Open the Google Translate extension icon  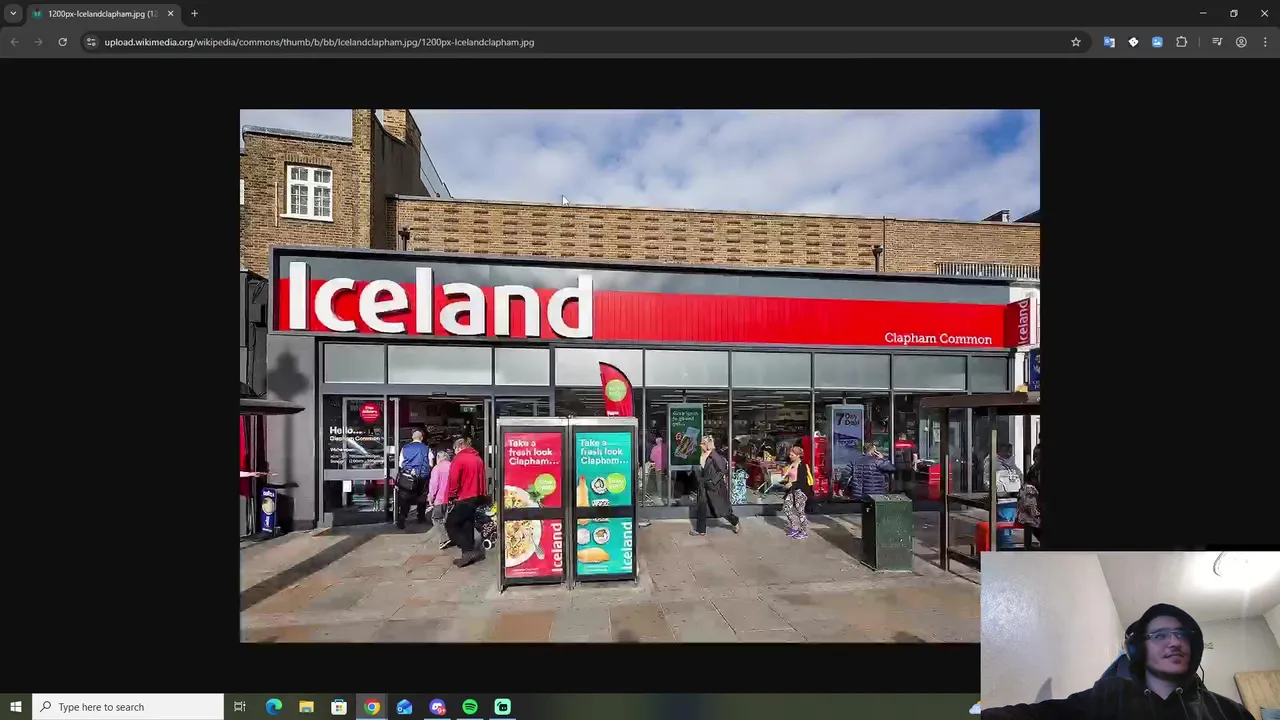point(1109,42)
